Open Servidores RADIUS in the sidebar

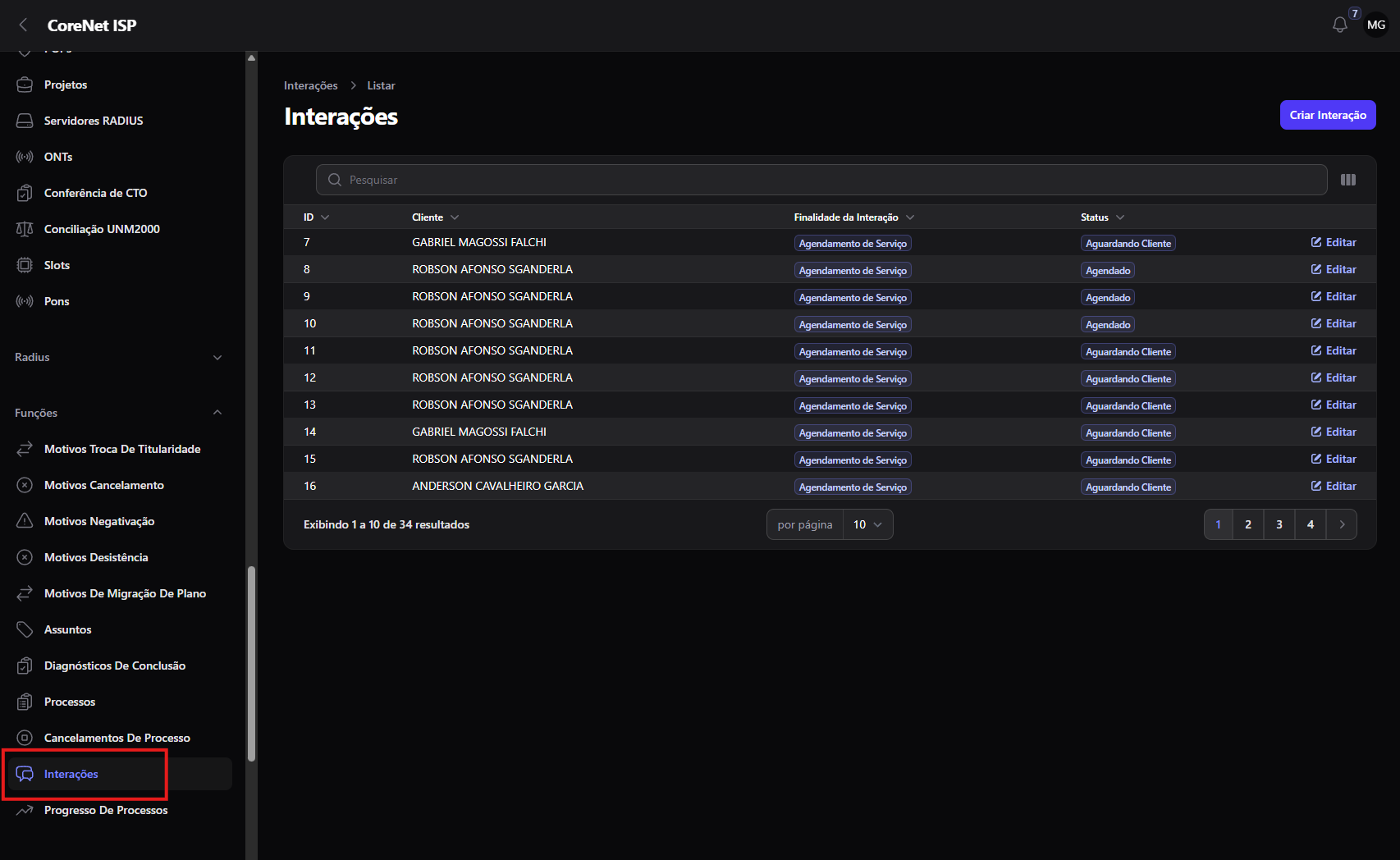point(94,121)
